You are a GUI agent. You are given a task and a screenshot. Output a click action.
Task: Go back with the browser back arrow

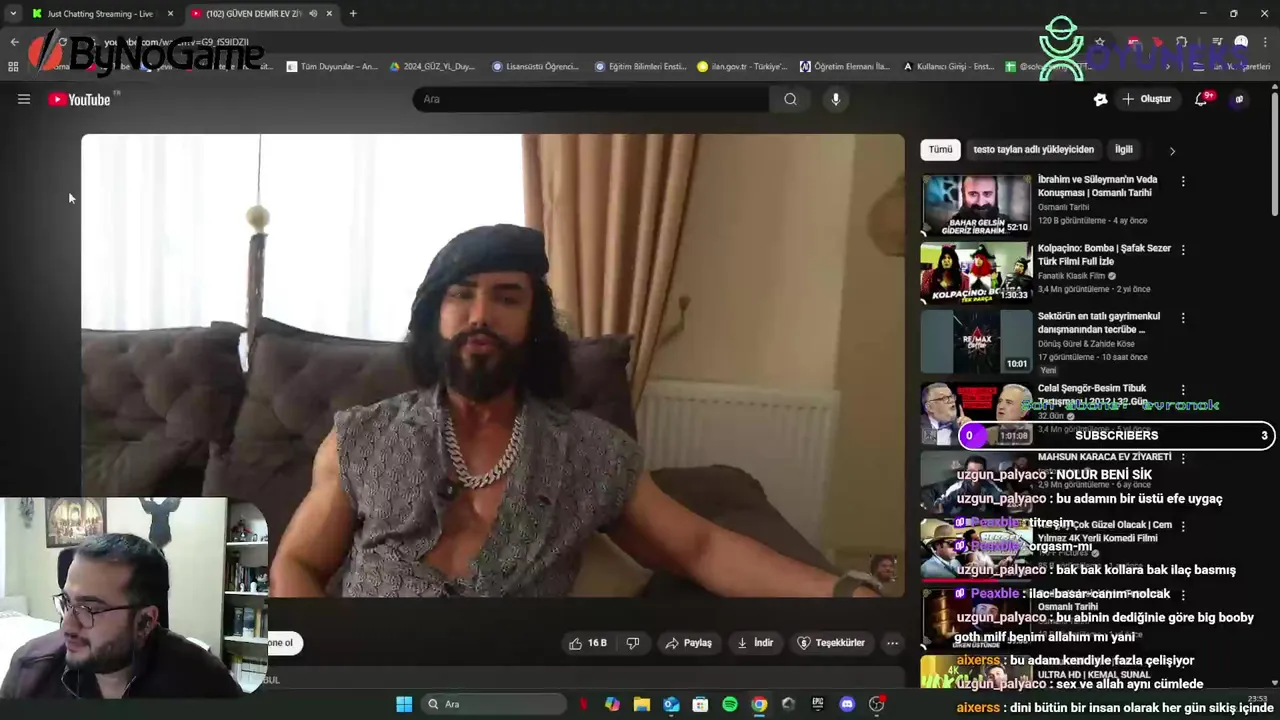(14, 42)
